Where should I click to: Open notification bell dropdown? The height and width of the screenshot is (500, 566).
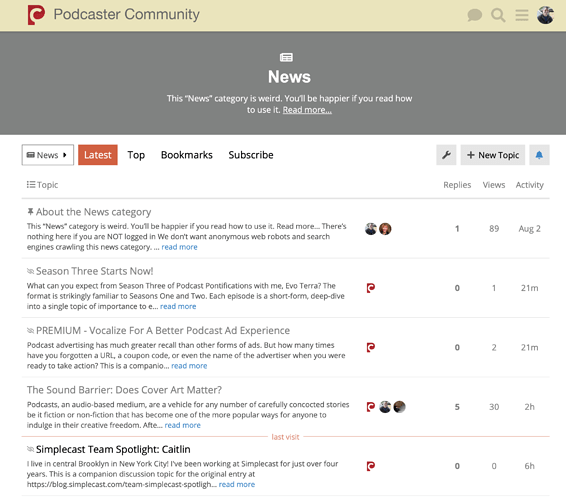[539, 155]
